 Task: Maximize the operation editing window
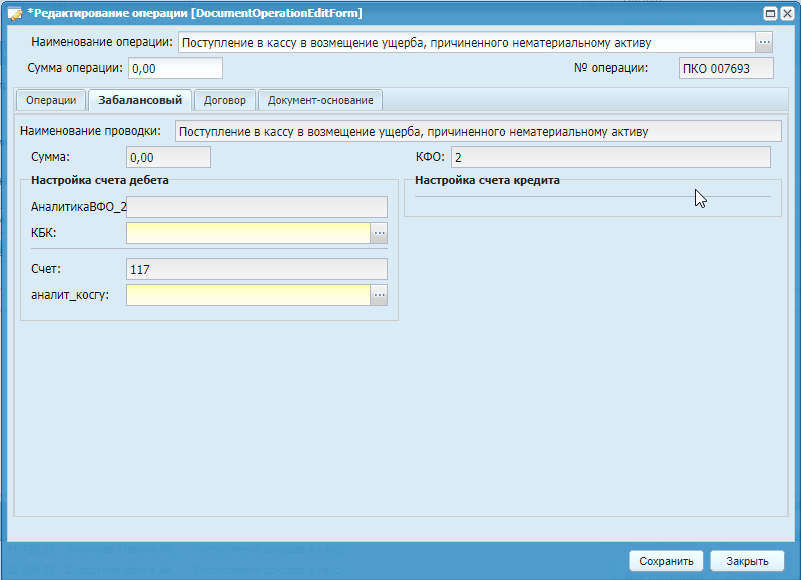point(770,13)
